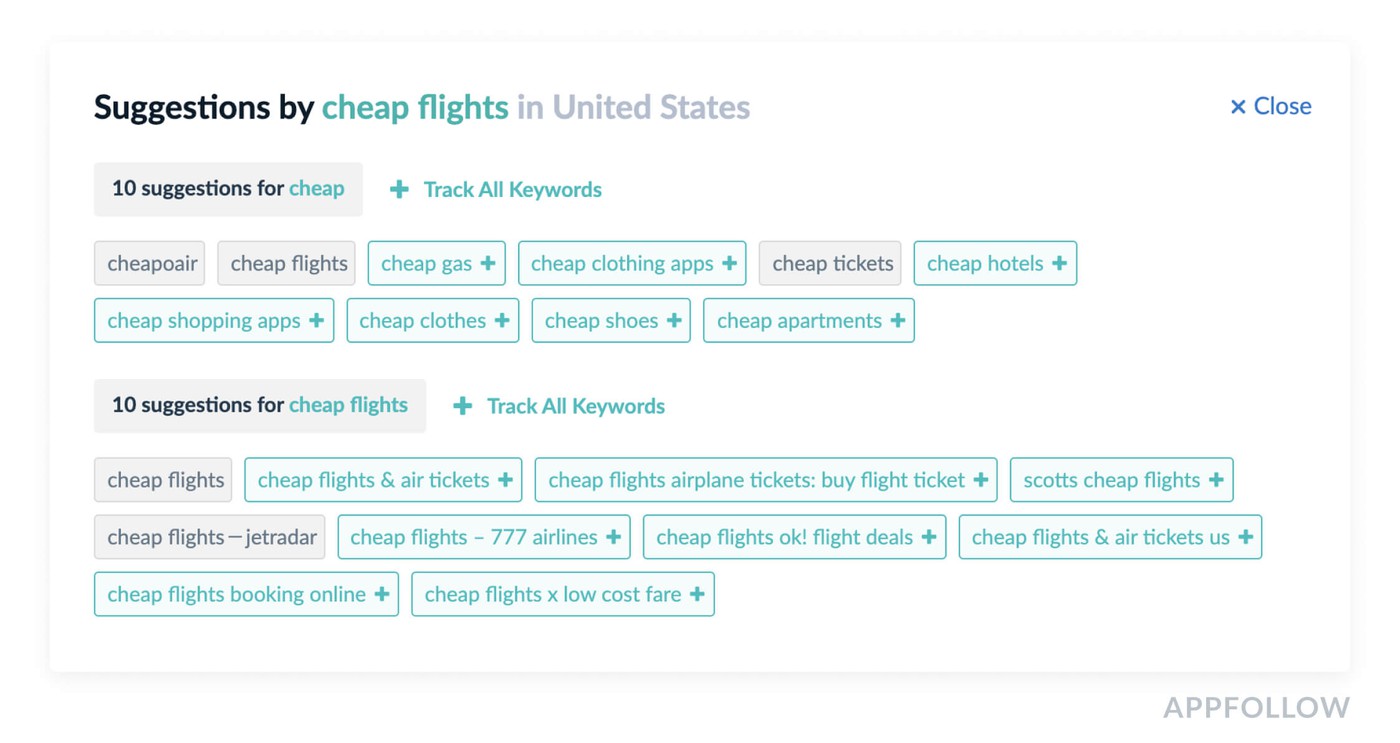Click cheap flights – 777 airlines tag

click(472, 537)
